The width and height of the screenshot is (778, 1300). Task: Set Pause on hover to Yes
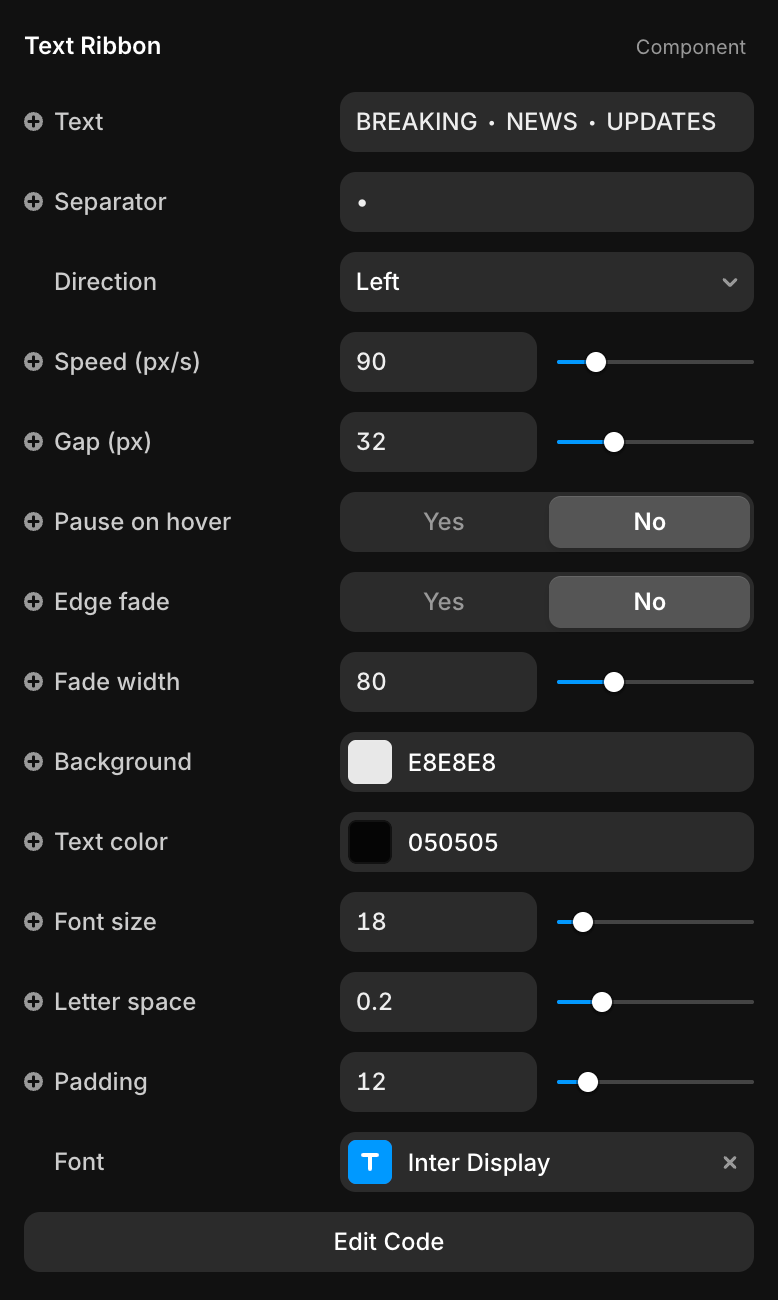tap(444, 522)
